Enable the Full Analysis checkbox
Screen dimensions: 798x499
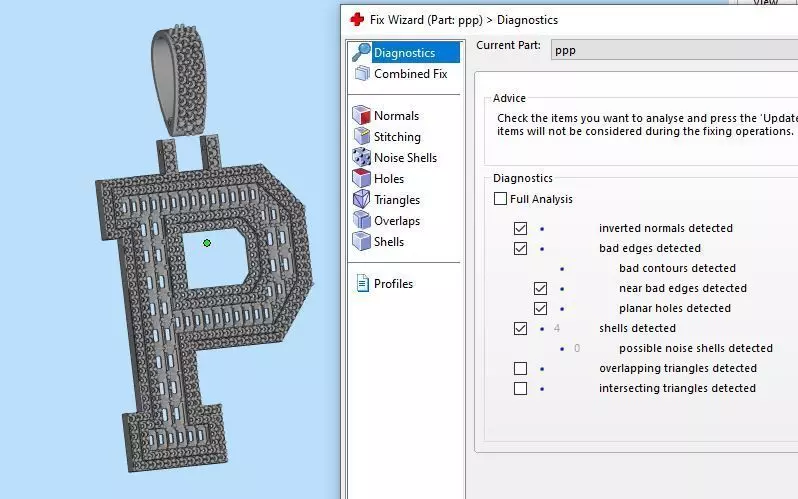point(500,199)
